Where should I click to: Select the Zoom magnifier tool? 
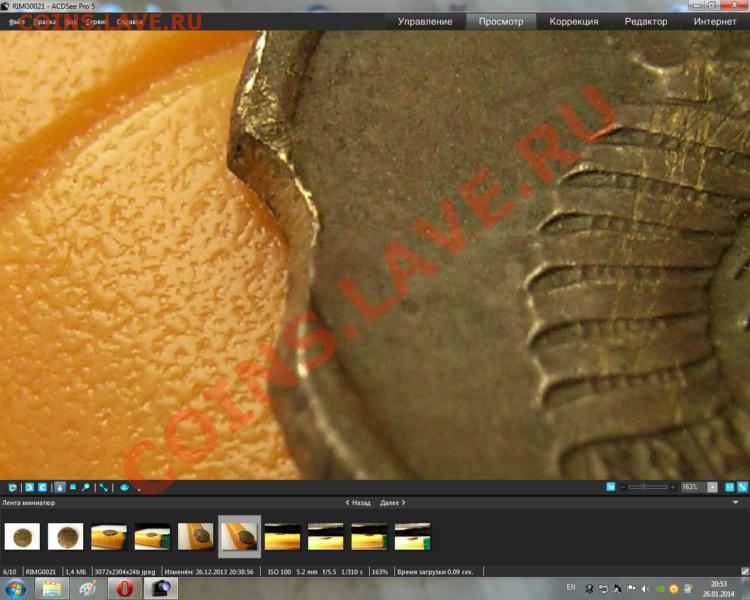(x=86, y=487)
